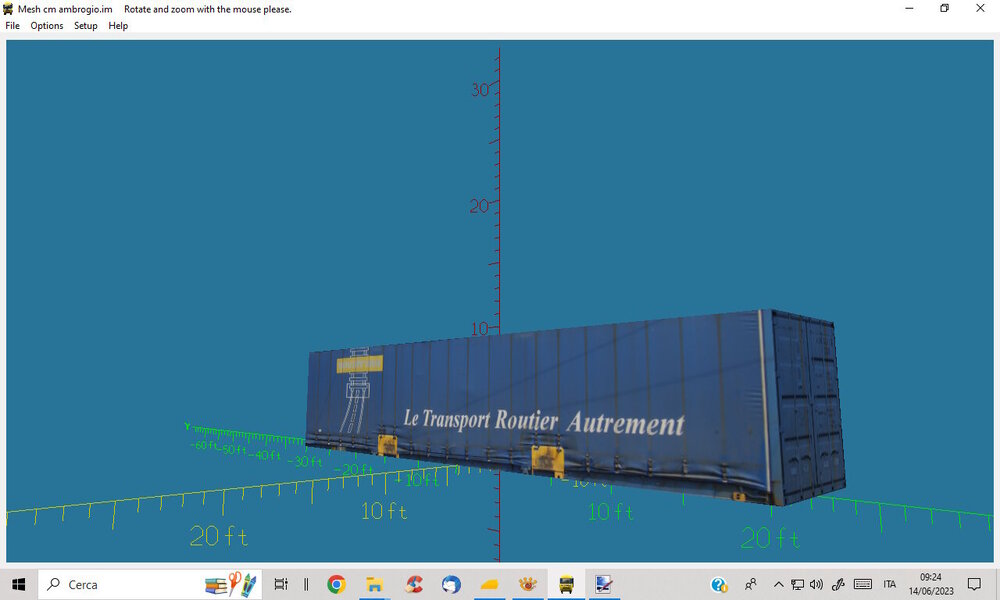Open XnView eye icon in taskbar
Screen dimensions: 1000x600
[x=527, y=584]
